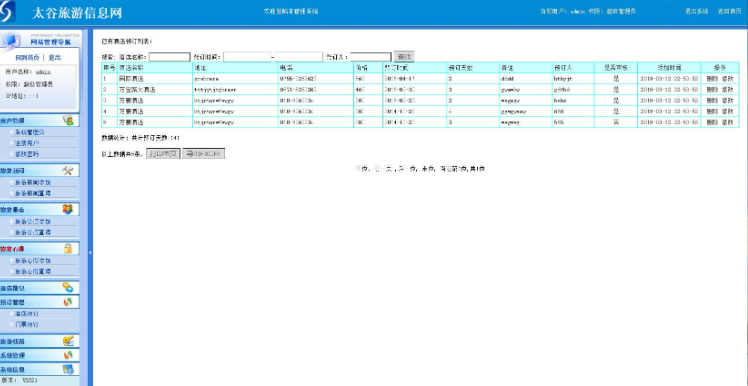The width and height of the screenshot is (748, 386).
Task: Click the 预订管理 section icon
Action: pyautogui.click(x=68, y=302)
